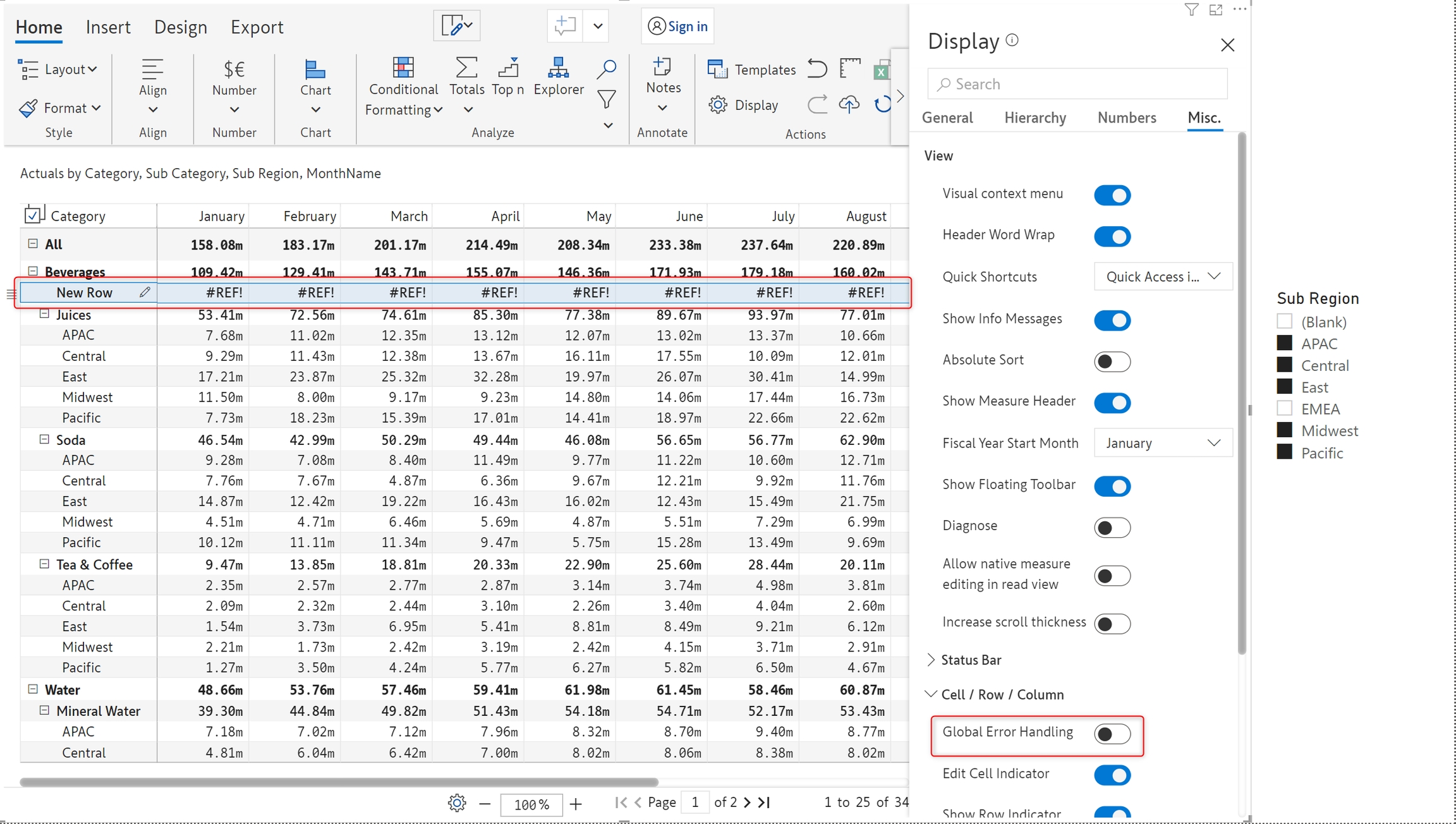Click the pencil edit icon on New Row
Image resolution: width=1456 pixels, height=824 pixels.
[x=145, y=292]
